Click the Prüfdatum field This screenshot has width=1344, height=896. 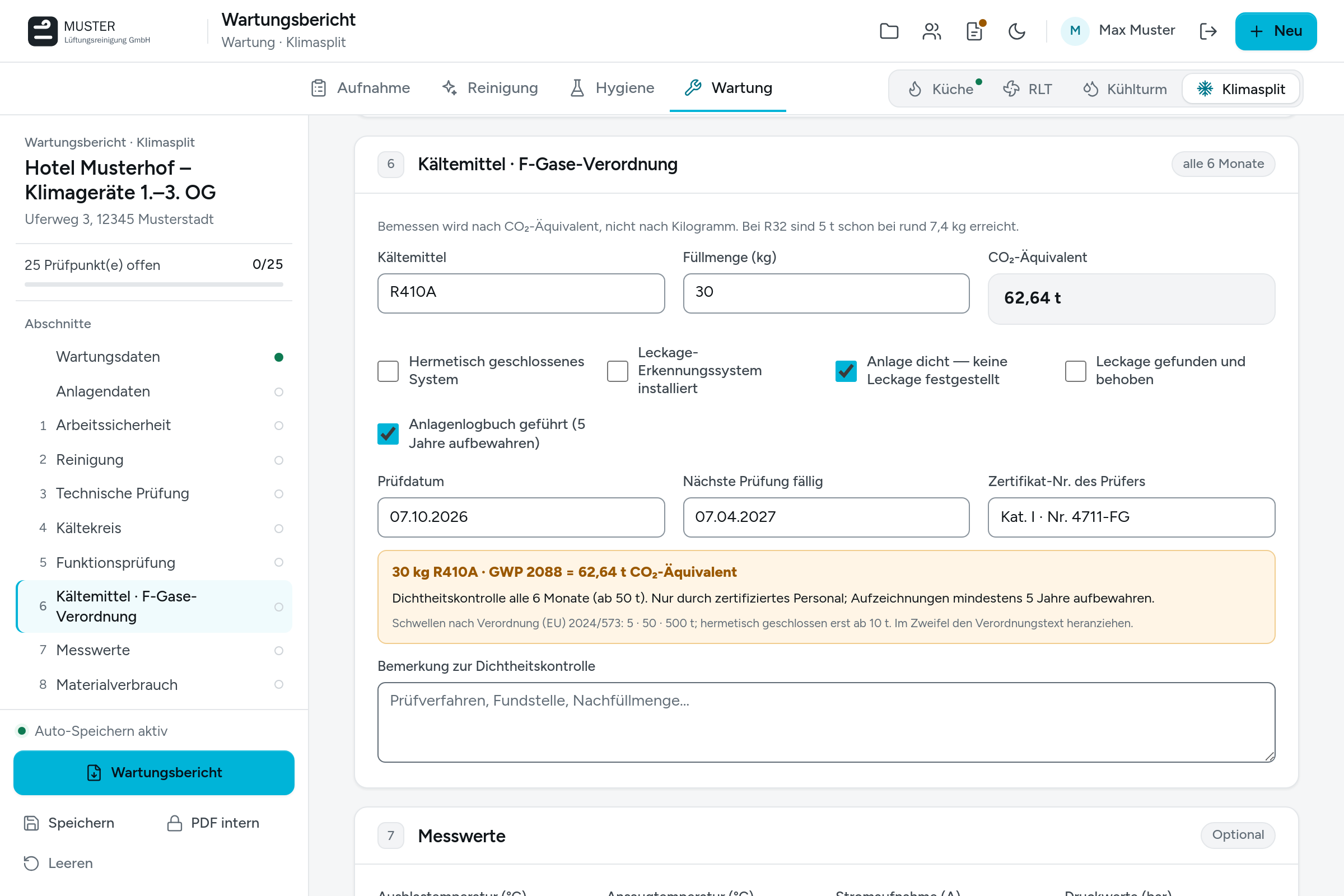tap(521, 517)
